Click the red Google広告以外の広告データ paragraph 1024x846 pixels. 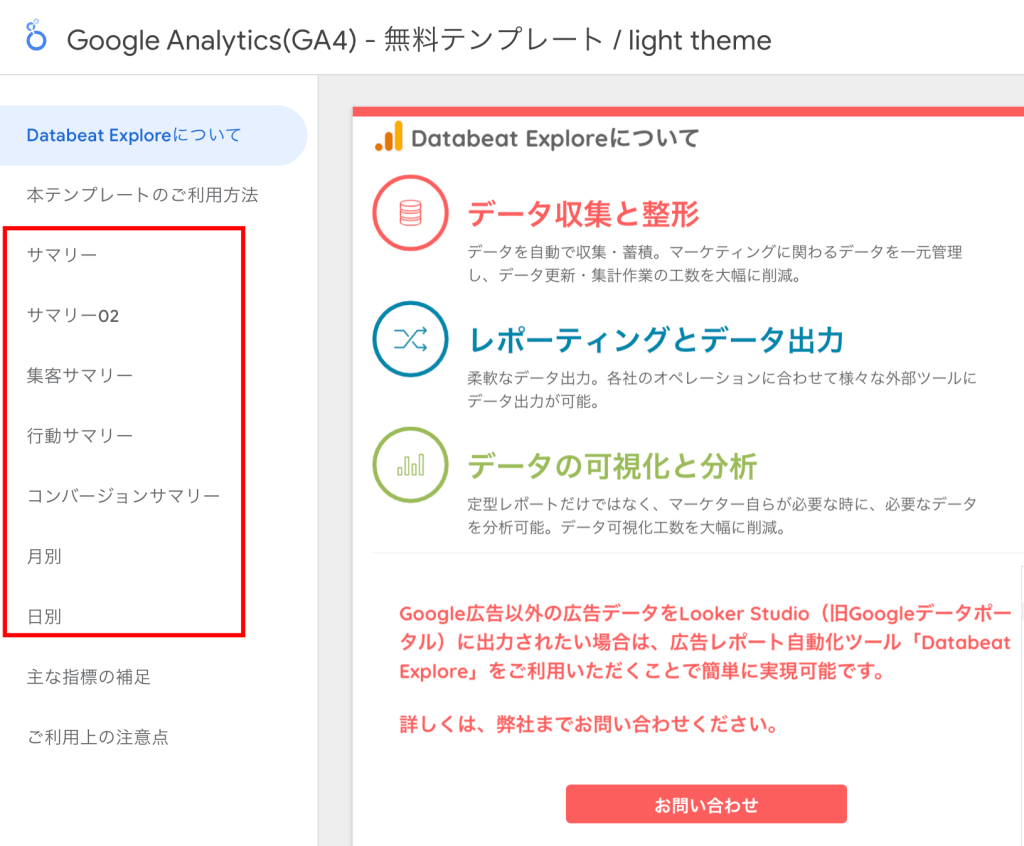tap(705, 642)
